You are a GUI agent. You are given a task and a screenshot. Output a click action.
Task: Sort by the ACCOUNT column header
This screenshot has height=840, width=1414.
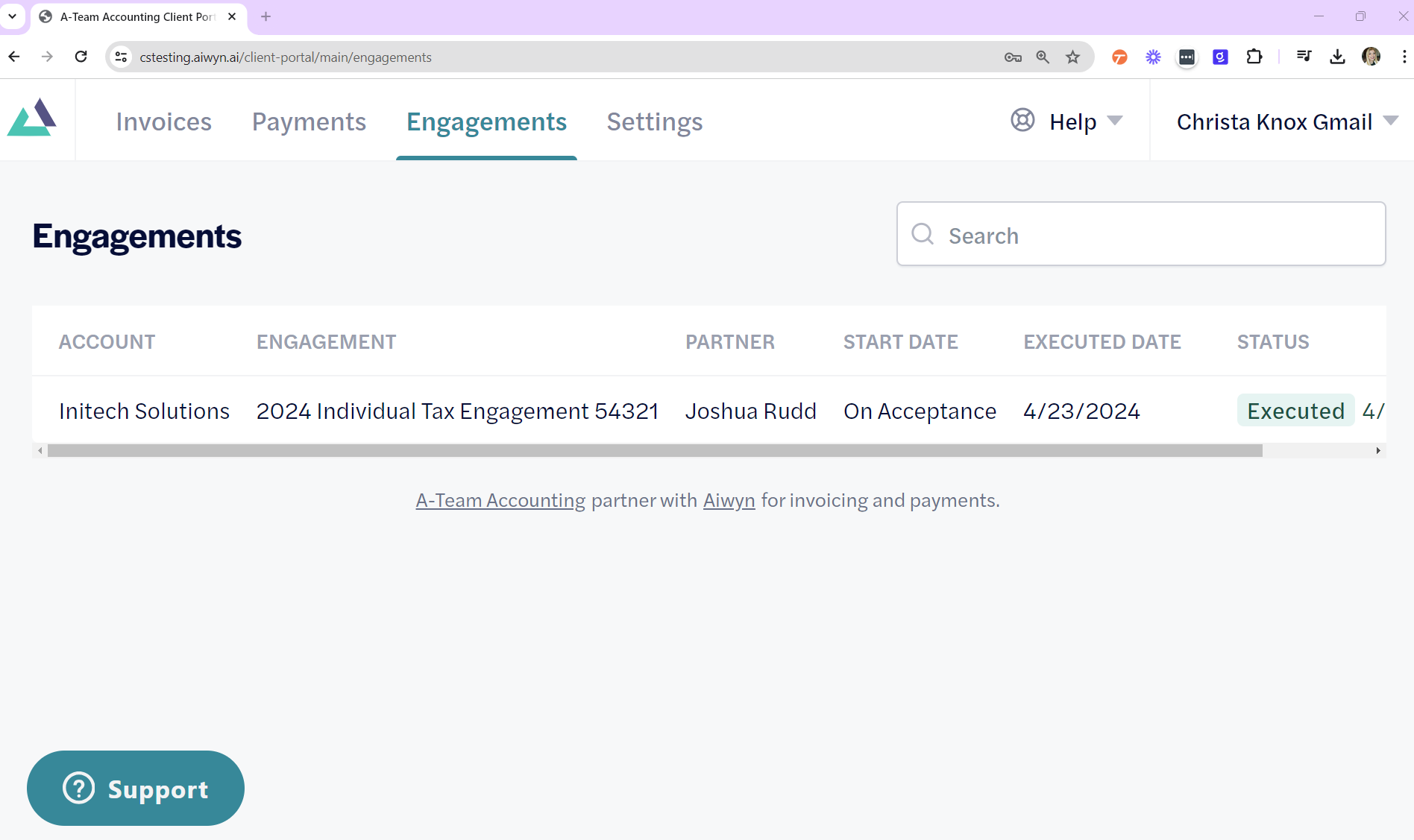point(107,341)
